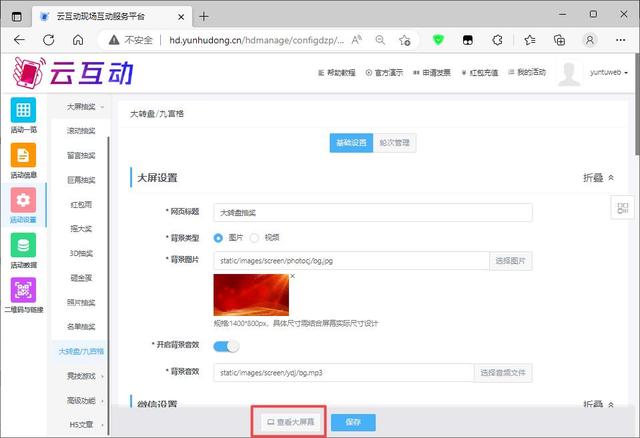Click the floating QR code icon at right edge
Image resolution: width=640 pixels, height=438 pixels.
point(622,208)
